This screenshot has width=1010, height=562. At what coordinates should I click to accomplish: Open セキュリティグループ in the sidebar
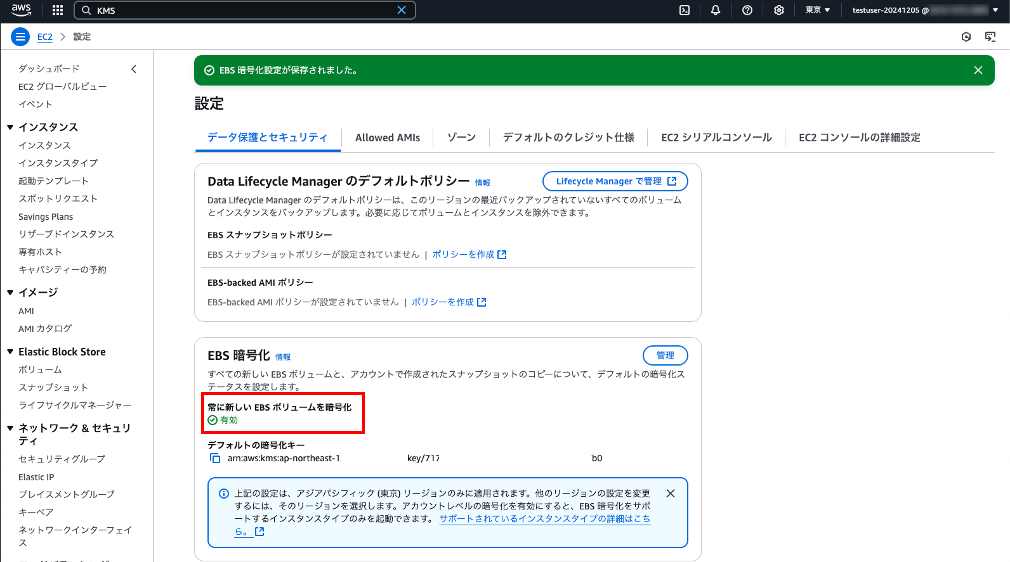point(62,459)
